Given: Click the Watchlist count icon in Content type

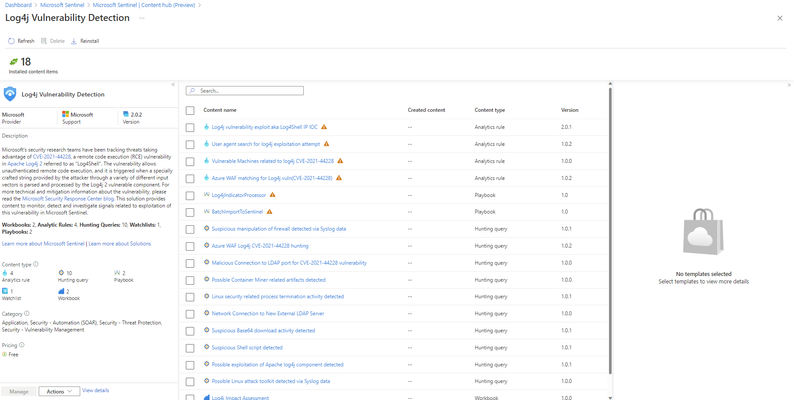Looking at the screenshot, I should coord(5,291).
